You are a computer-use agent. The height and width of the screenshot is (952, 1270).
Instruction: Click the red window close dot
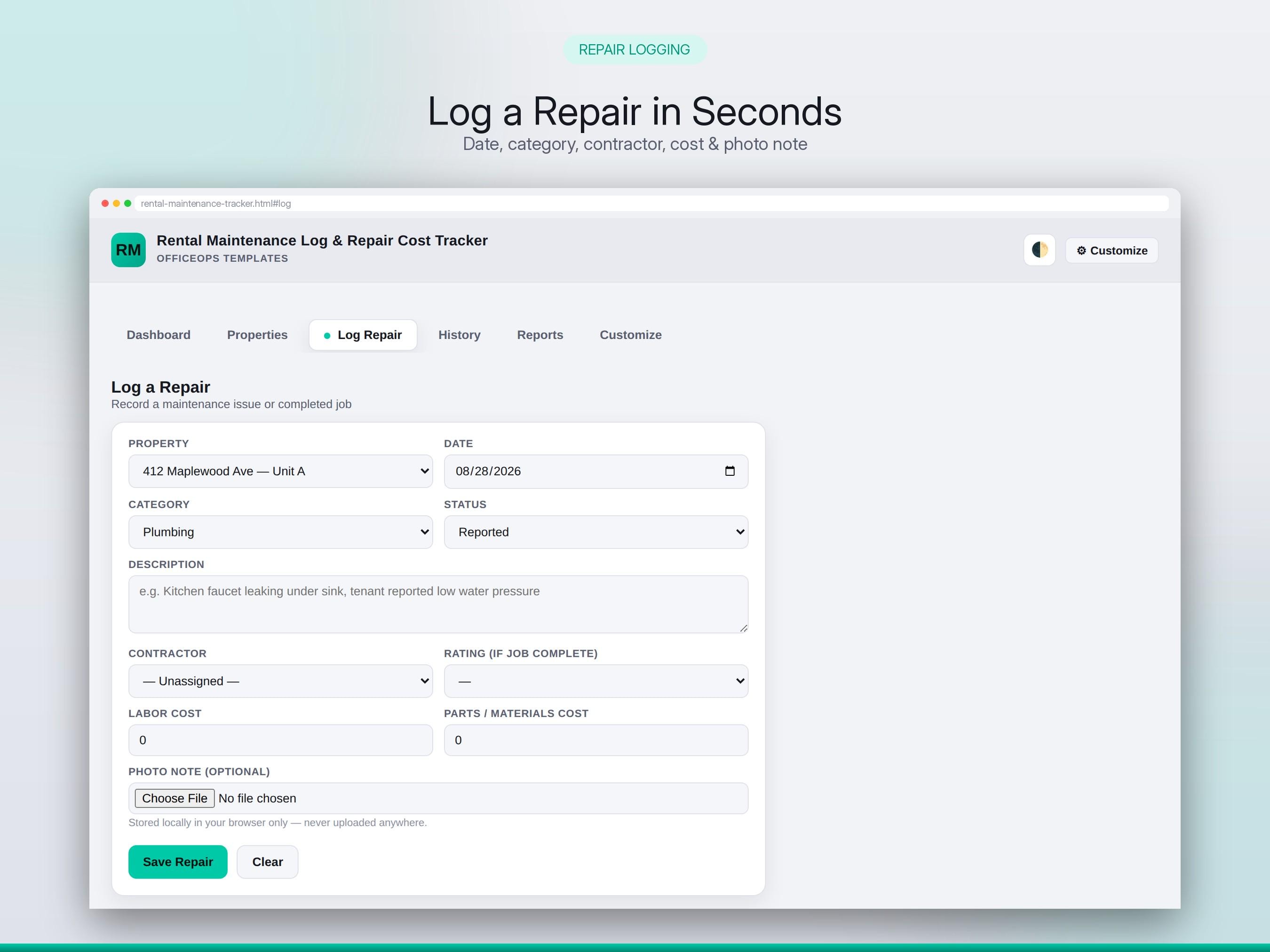pos(105,203)
